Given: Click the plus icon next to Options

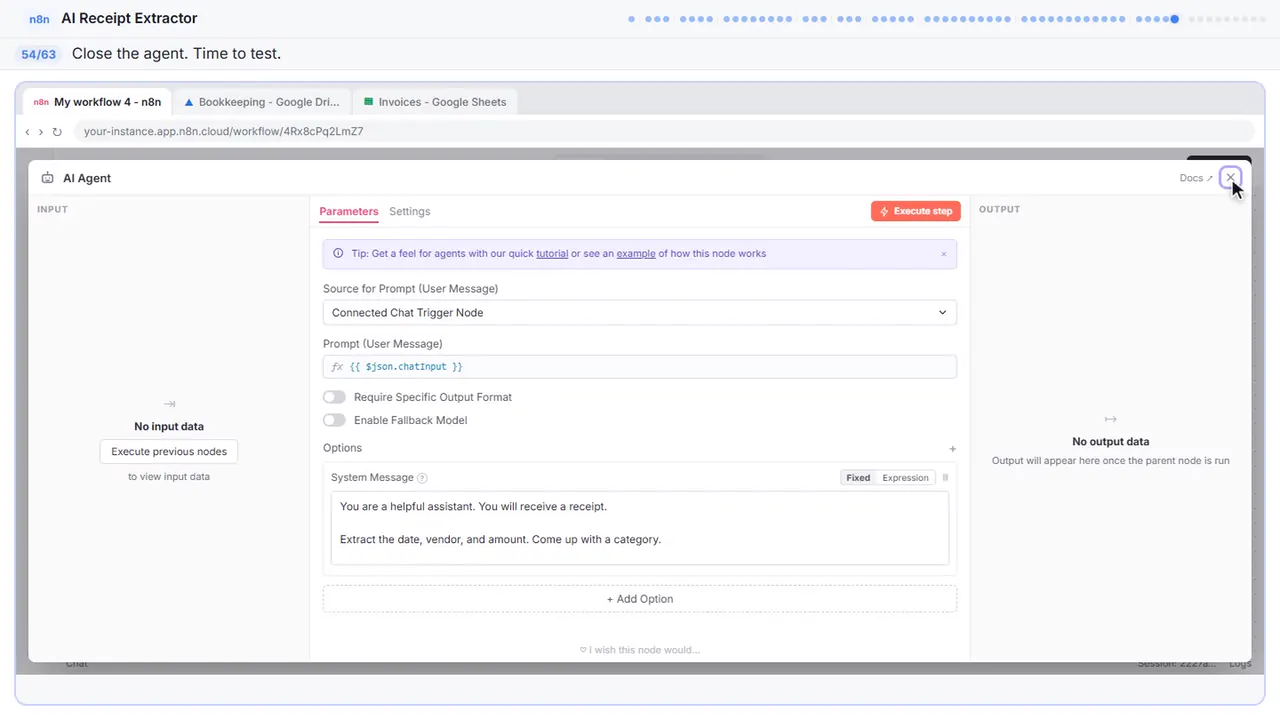Looking at the screenshot, I should (952, 449).
